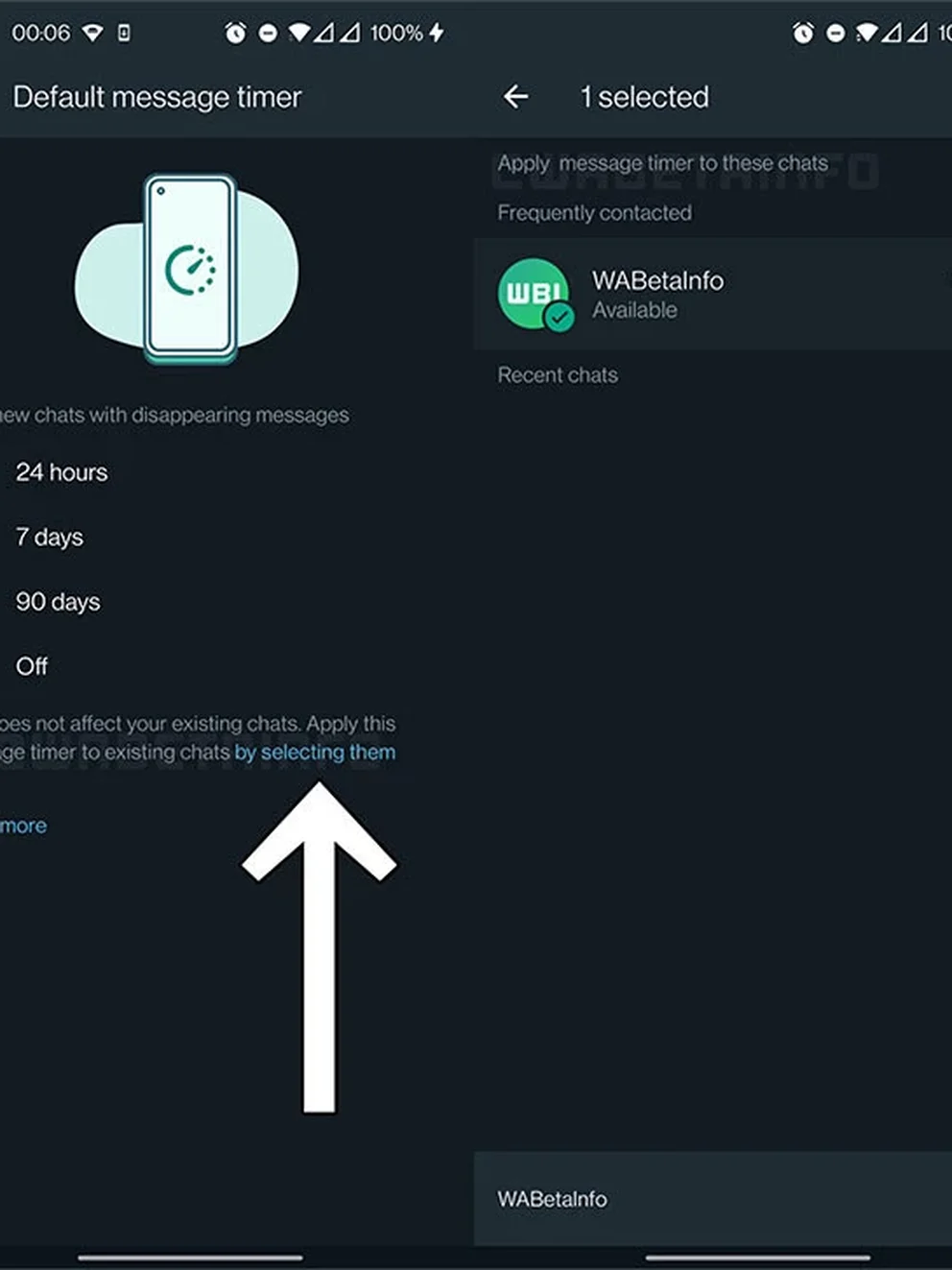Tap the green checkmark badge on WABetaInfo
The width and height of the screenshot is (952, 1270).
tap(559, 316)
